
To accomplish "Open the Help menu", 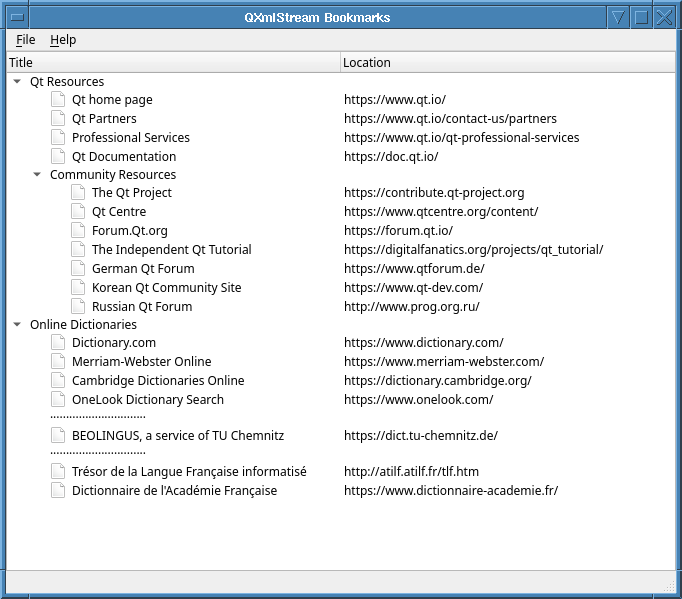I will (63, 40).
